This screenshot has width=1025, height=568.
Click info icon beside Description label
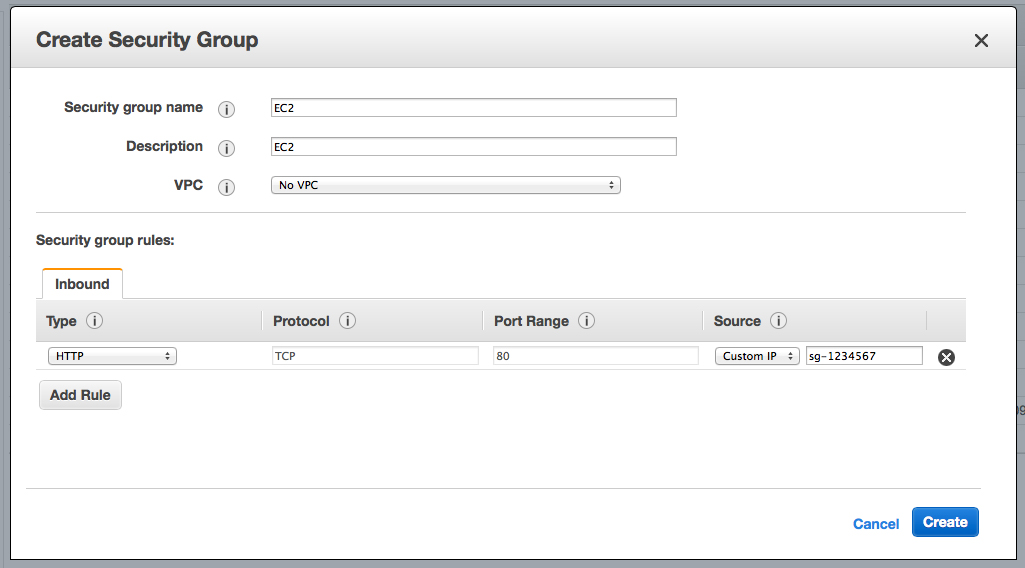pos(226,148)
